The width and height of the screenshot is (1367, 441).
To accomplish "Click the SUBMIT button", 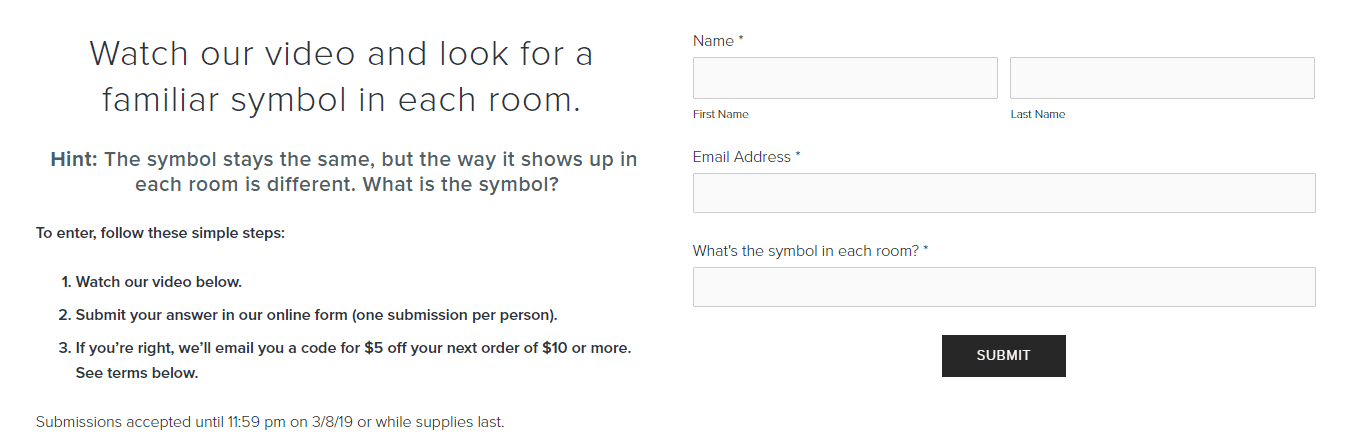I will coord(1004,356).
